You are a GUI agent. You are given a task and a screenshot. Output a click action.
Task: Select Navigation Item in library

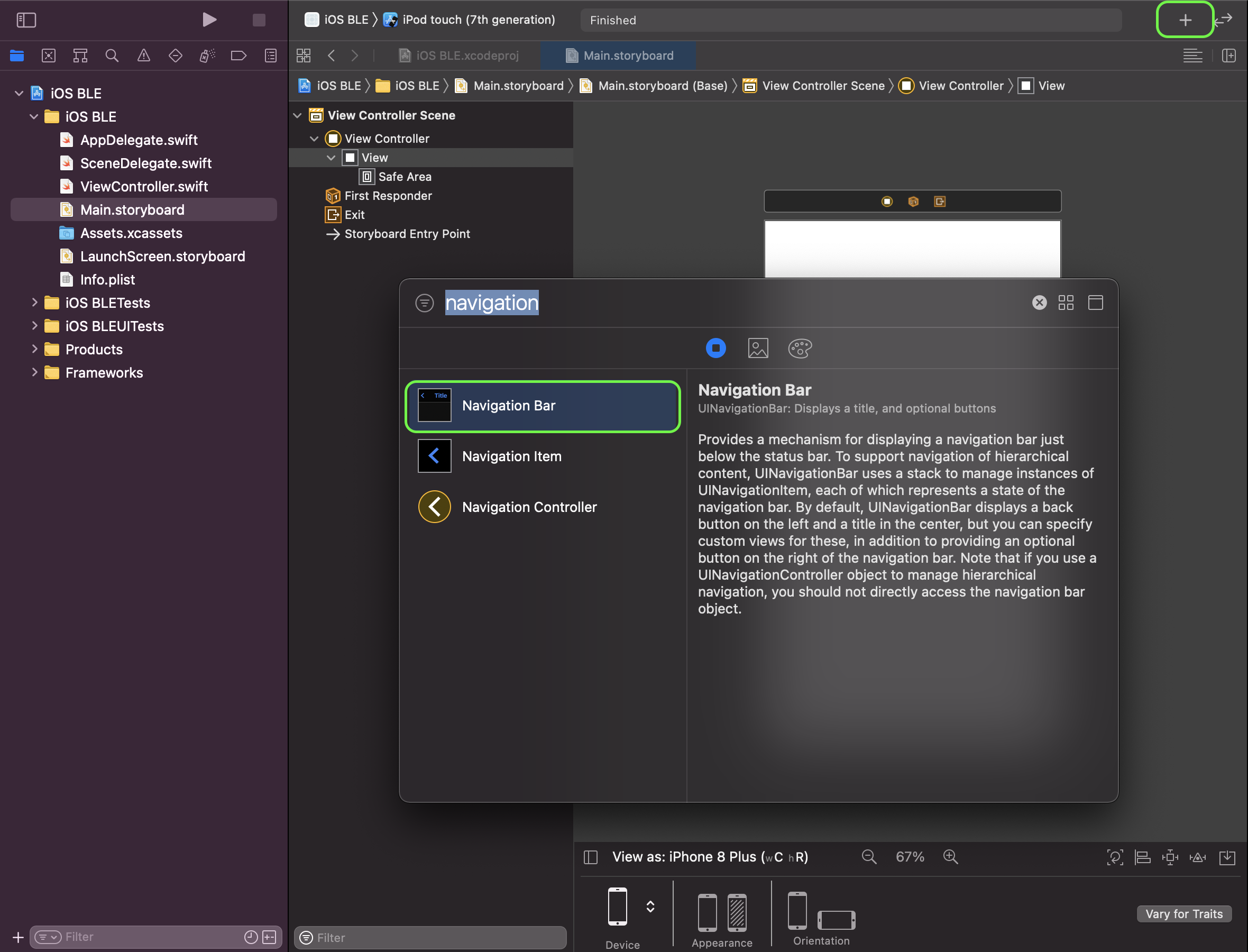[x=543, y=455]
